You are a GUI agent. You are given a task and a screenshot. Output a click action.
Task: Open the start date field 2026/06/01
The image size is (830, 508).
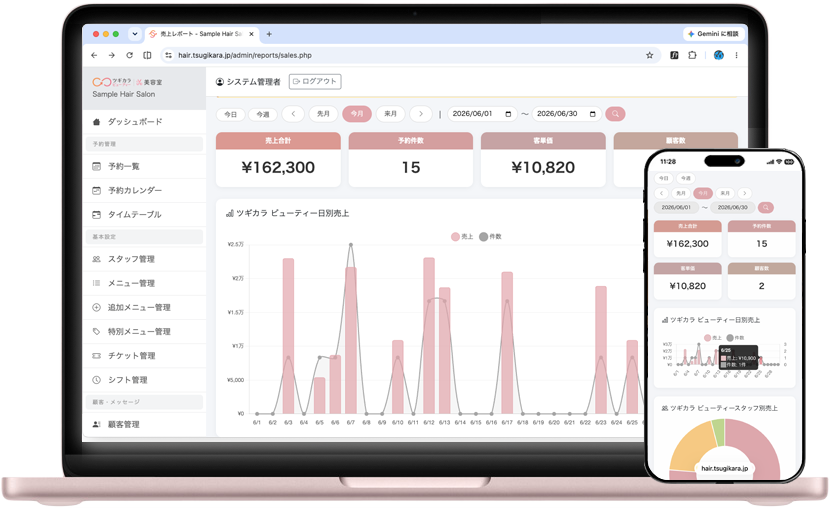coord(482,114)
